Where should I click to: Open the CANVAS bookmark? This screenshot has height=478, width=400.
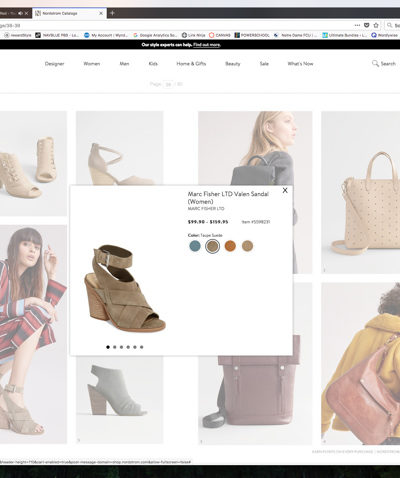(220, 35)
